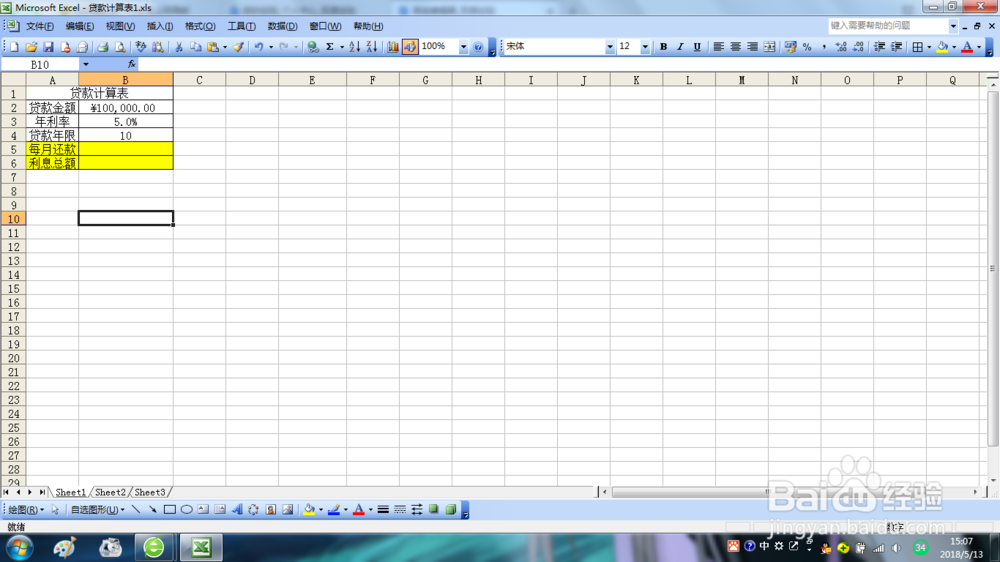Expand the Borders dropdown arrow

tap(929, 47)
